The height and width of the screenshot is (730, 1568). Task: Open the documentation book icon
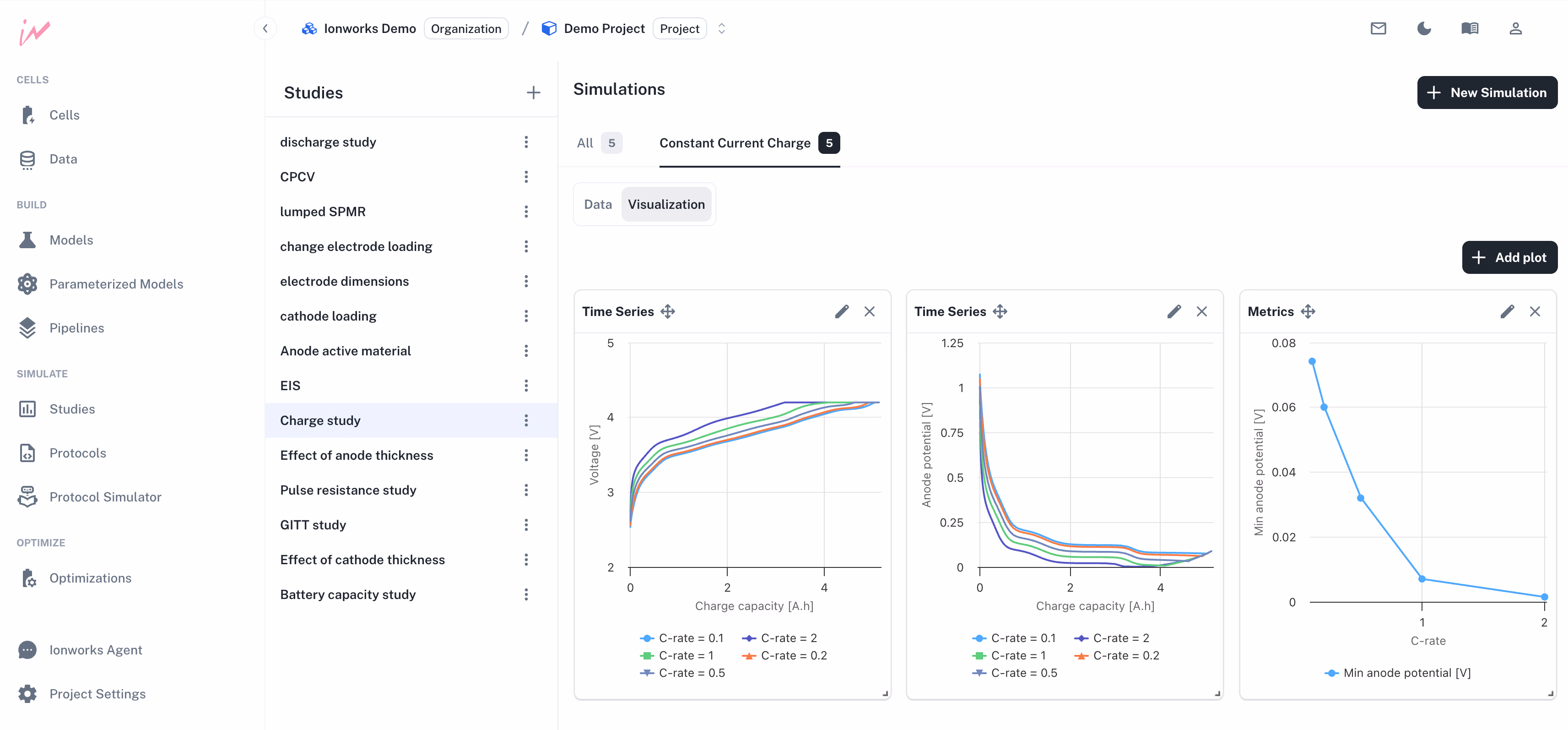pyautogui.click(x=1470, y=28)
